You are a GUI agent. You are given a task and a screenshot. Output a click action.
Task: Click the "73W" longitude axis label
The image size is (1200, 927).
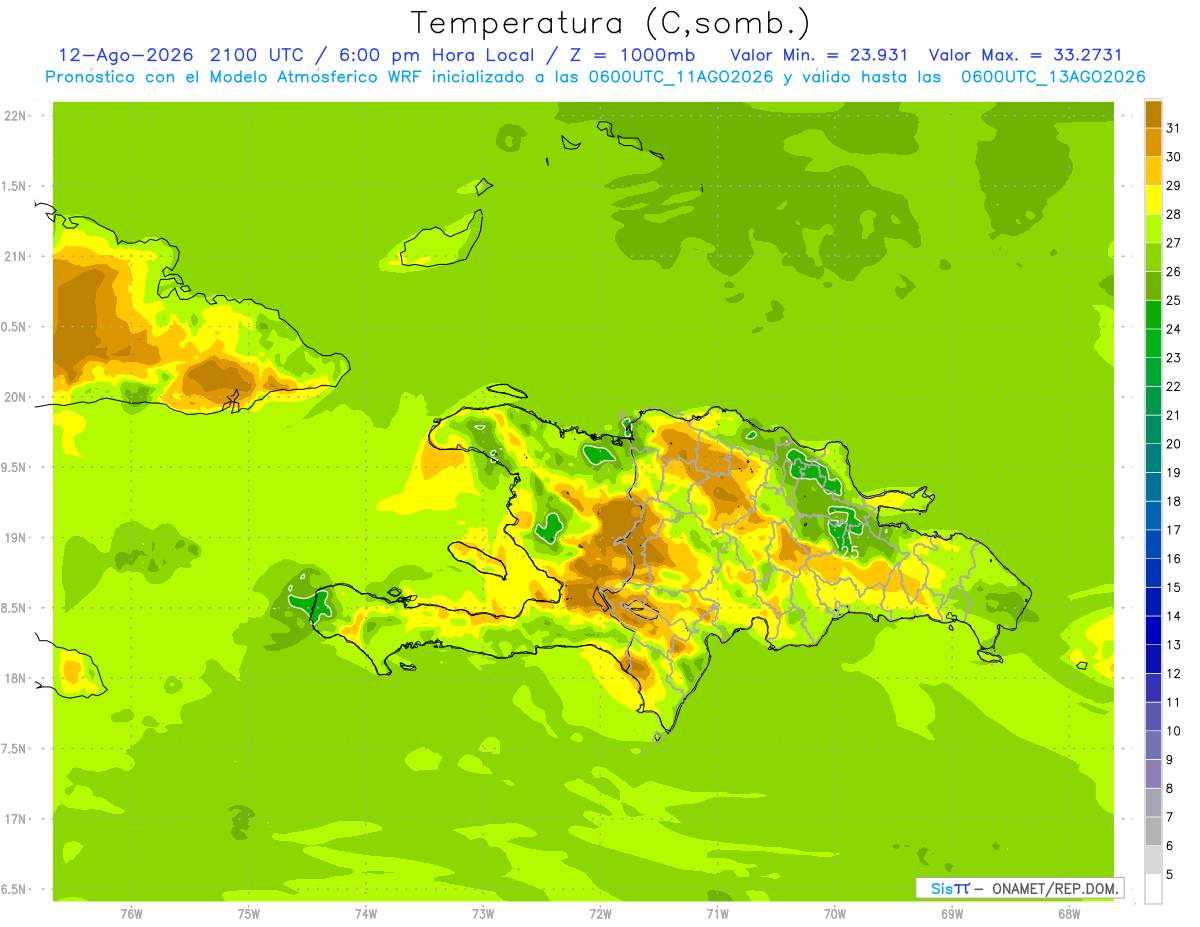click(482, 914)
